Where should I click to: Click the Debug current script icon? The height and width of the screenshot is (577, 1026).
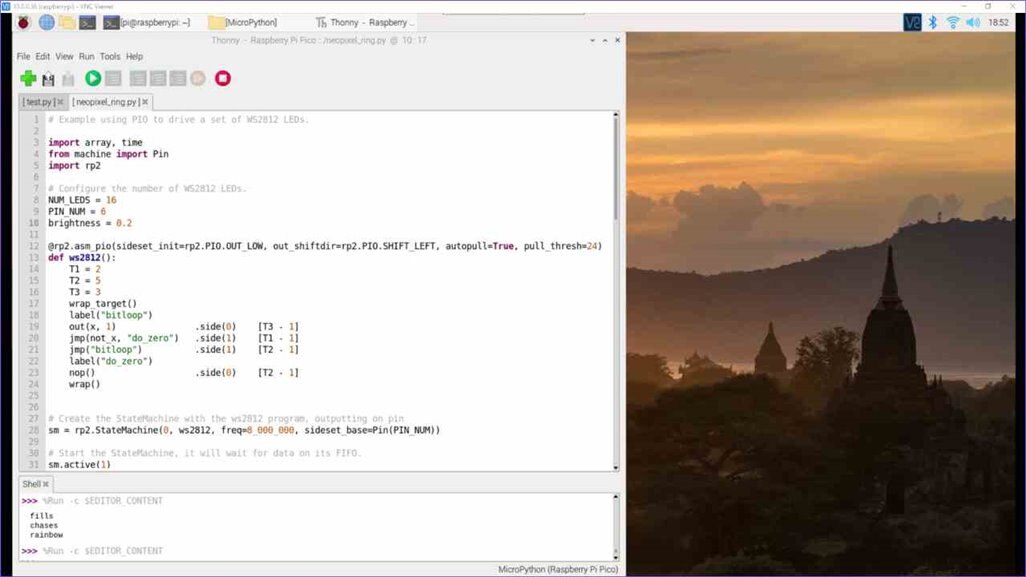(113, 78)
